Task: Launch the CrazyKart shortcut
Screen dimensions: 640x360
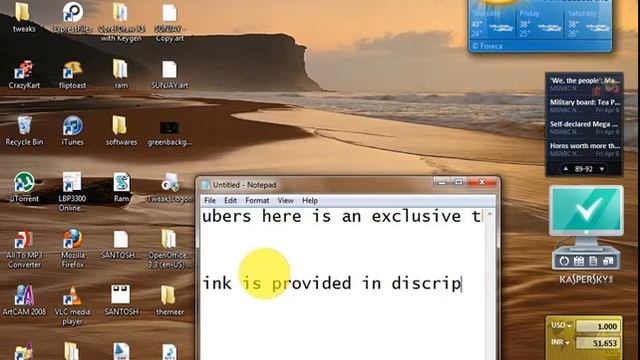Action: pyautogui.click(x=24, y=74)
